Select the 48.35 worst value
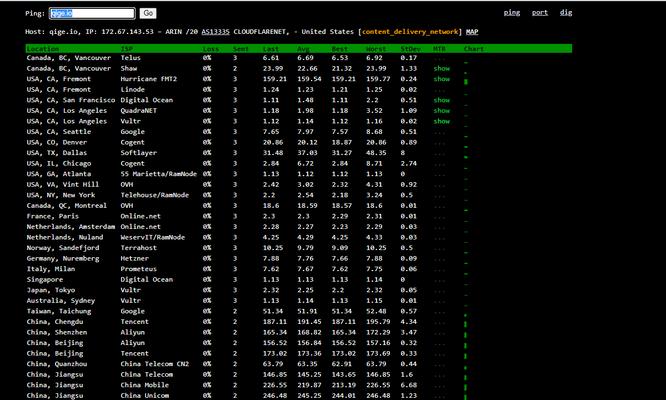Image resolution: width=666 pixels, height=400 pixels. coord(376,153)
